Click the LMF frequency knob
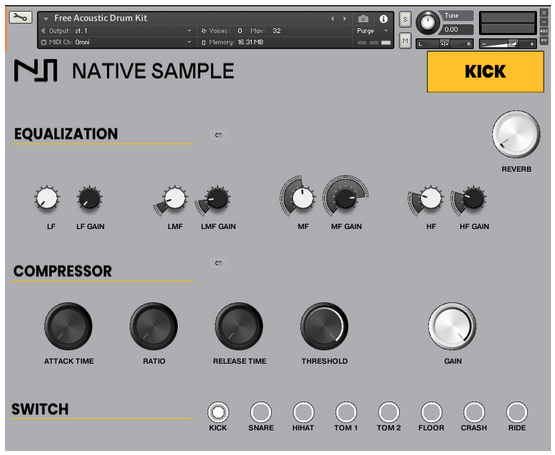Image resolution: width=555 pixels, height=455 pixels. point(174,198)
